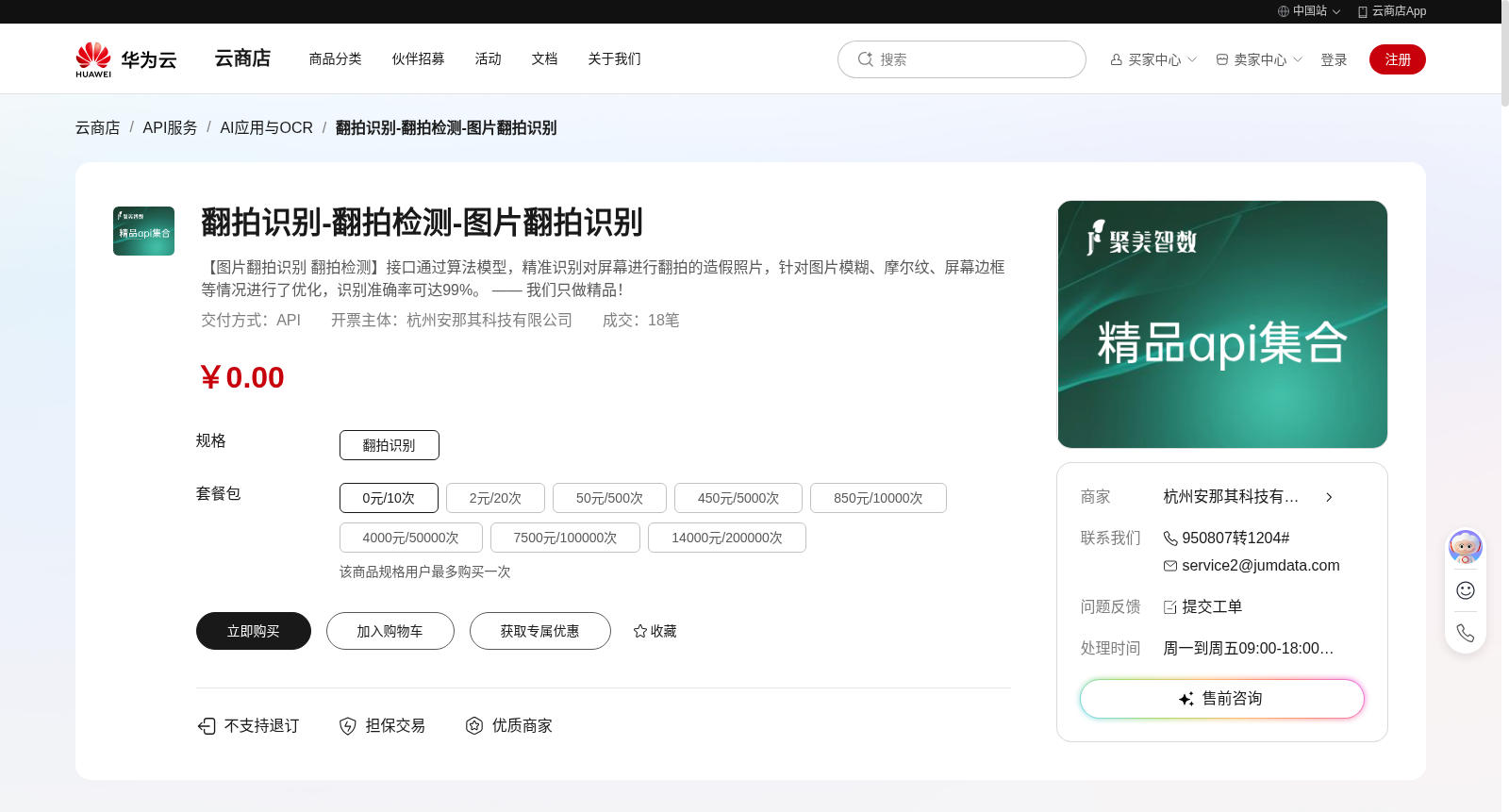
Task: Pick the 14000元/200000次 package
Action: click(x=727, y=538)
